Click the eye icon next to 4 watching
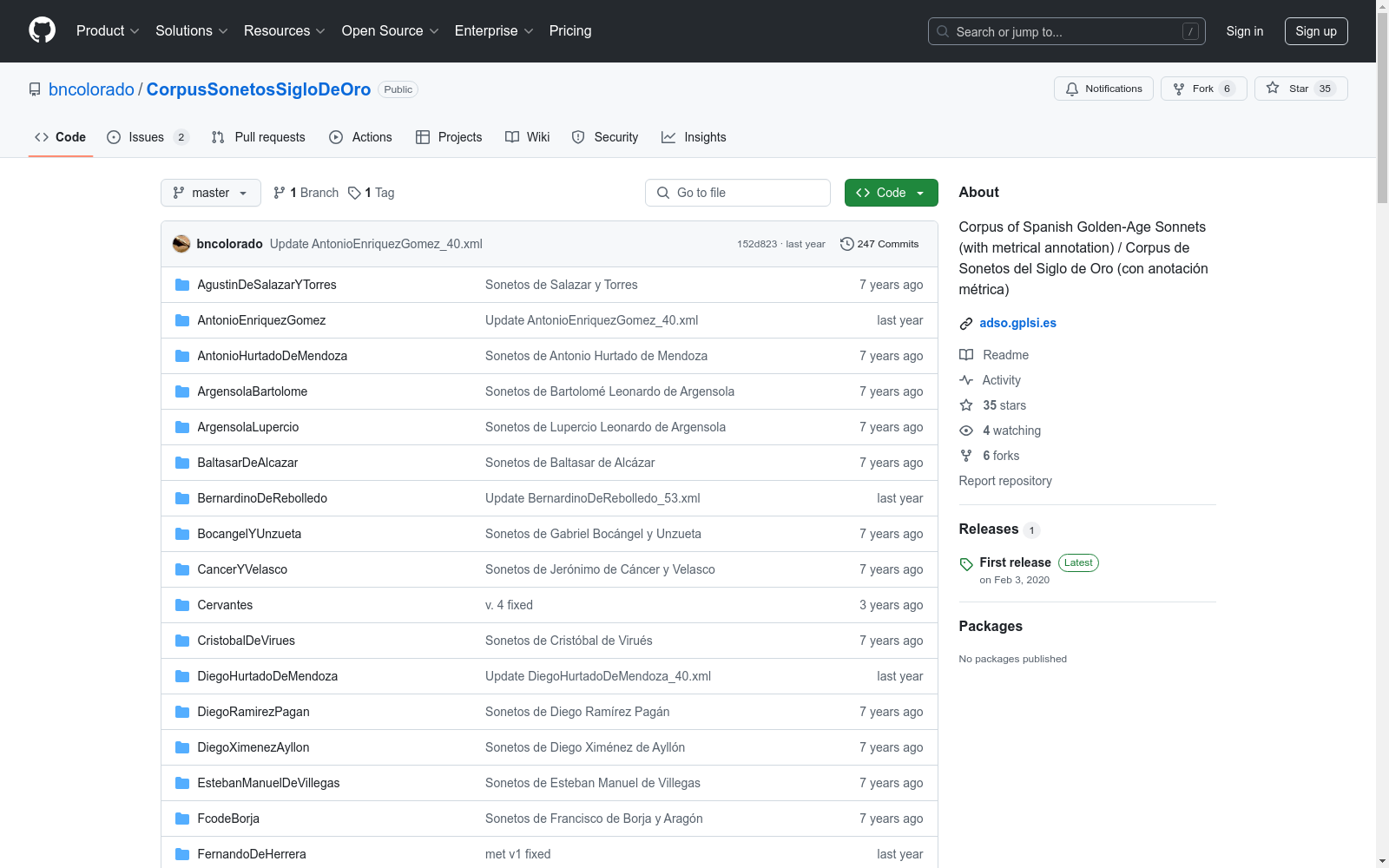The width and height of the screenshot is (1389, 868). tap(966, 431)
